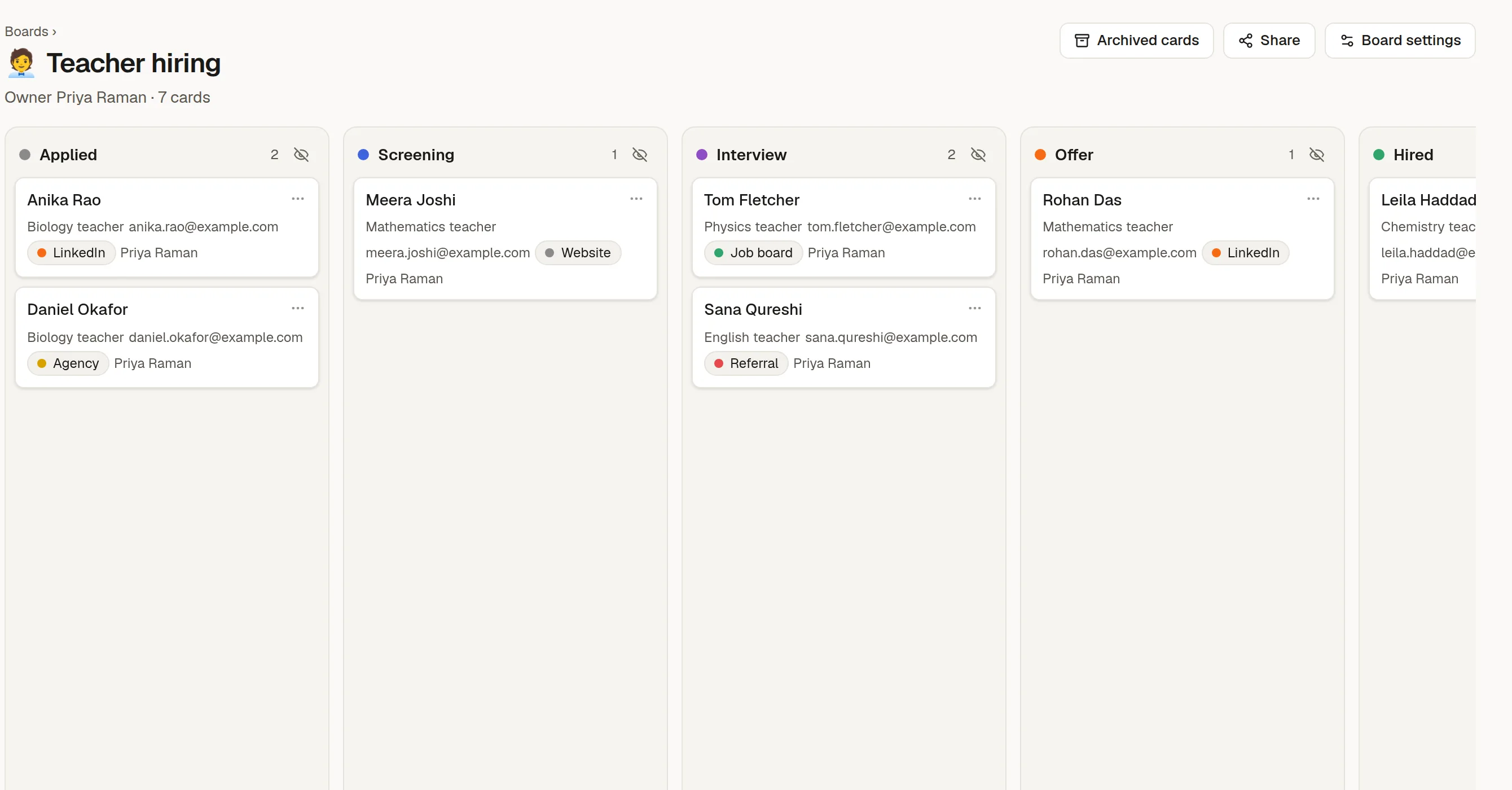
Task: Open Meera Joshi candidate name
Action: coord(411,200)
